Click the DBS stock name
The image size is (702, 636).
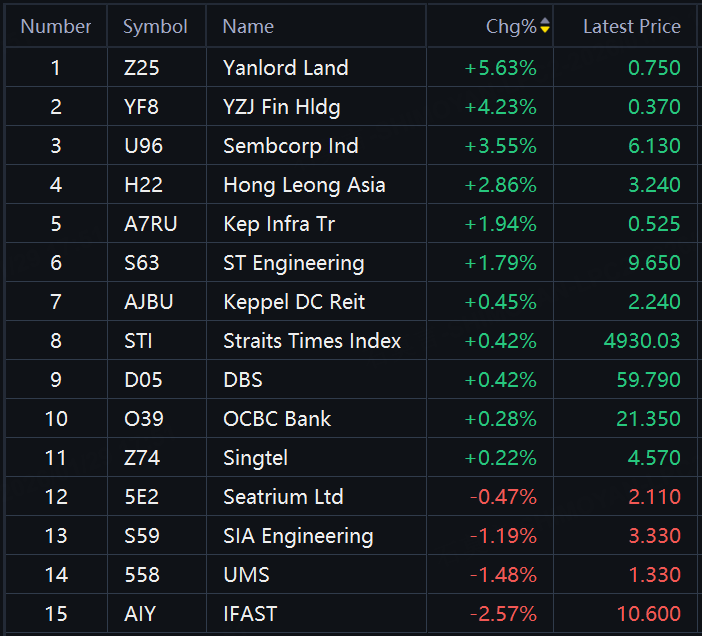coord(243,380)
